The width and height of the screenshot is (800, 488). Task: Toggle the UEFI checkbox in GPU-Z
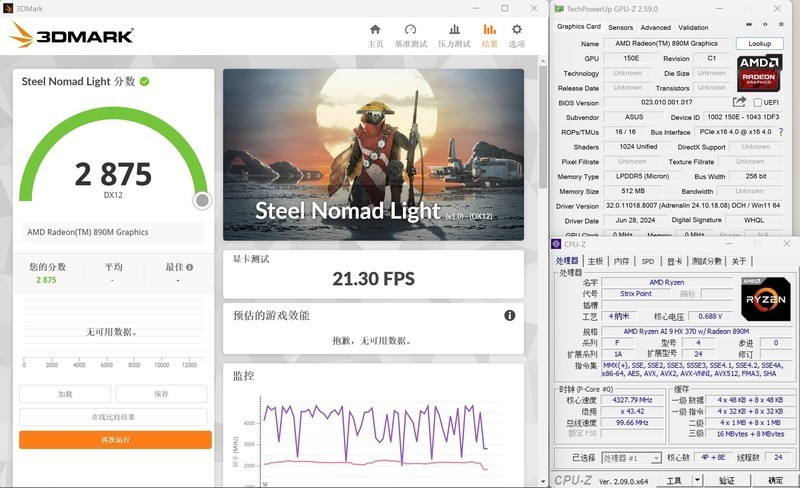pos(758,102)
